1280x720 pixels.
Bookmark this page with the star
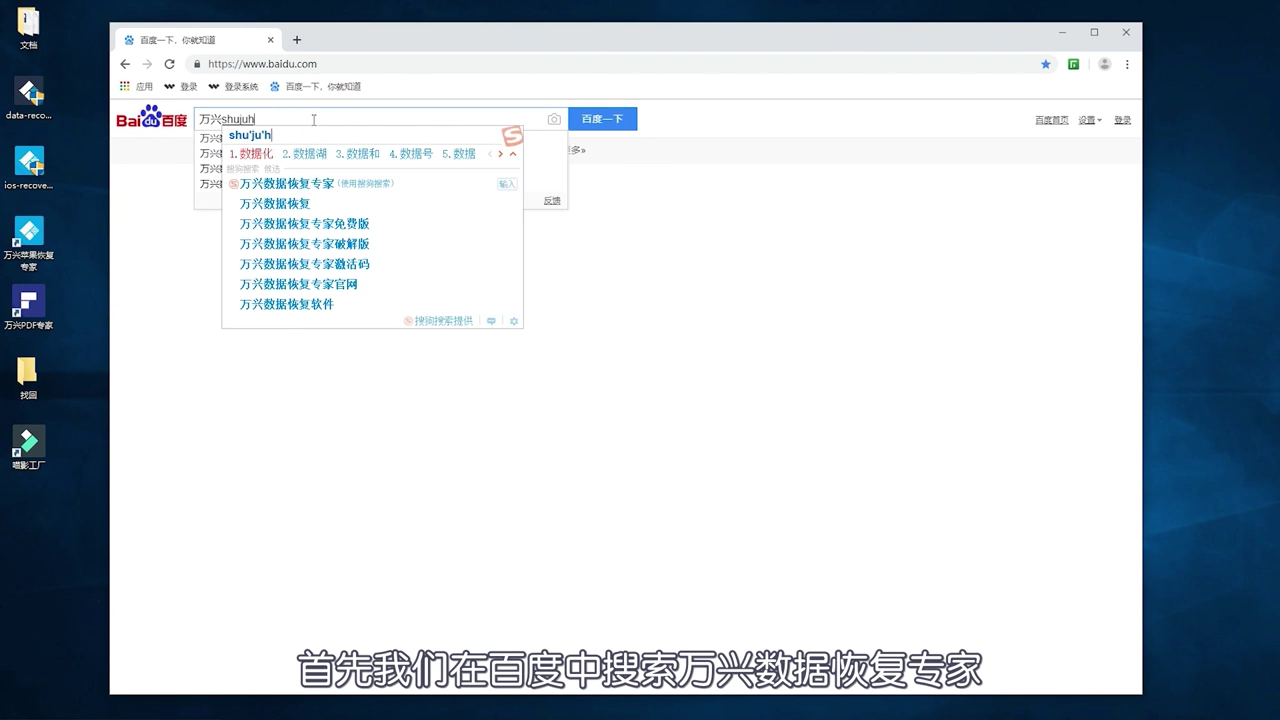1046,64
